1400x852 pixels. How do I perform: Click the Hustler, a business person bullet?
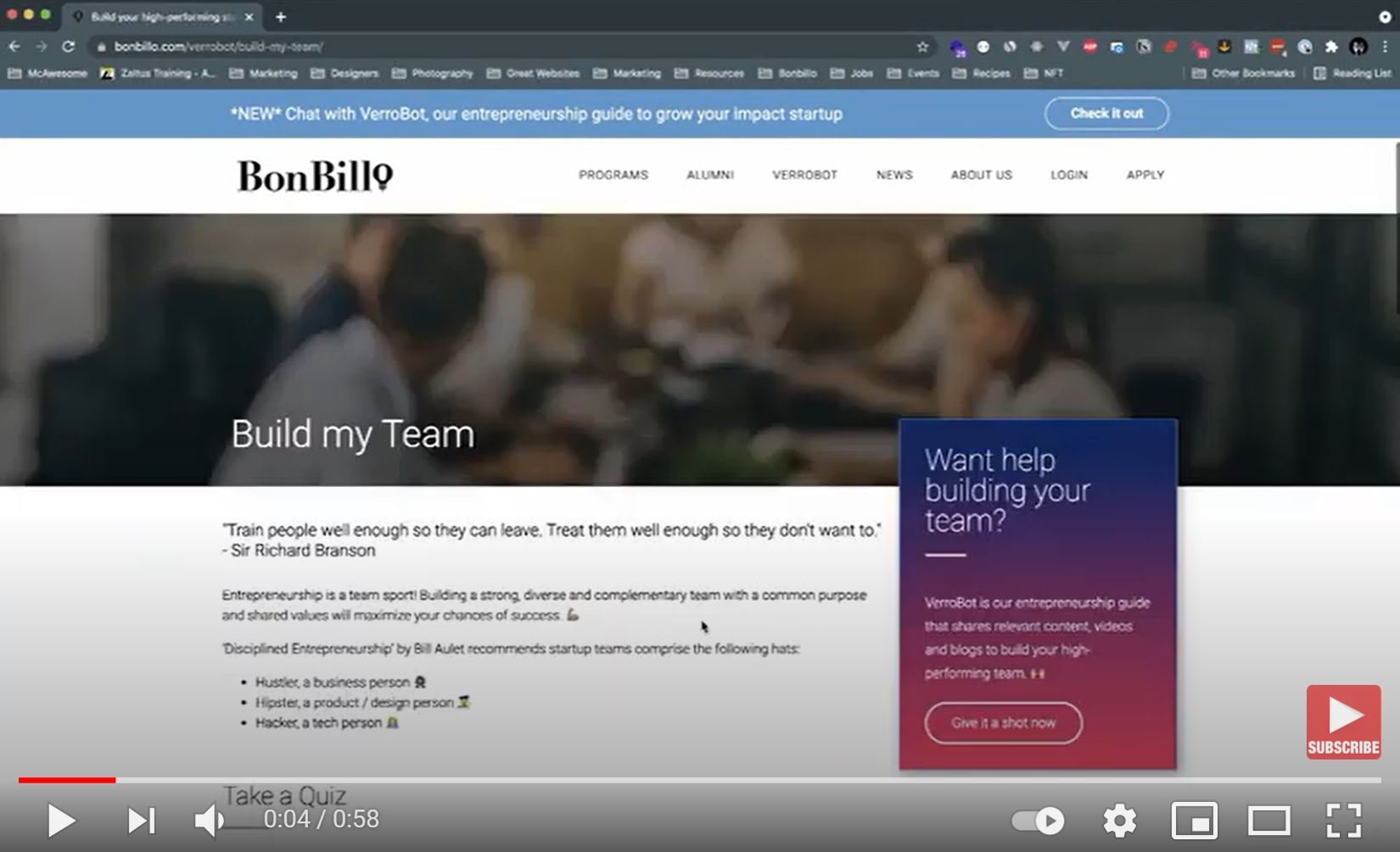click(340, 682)
